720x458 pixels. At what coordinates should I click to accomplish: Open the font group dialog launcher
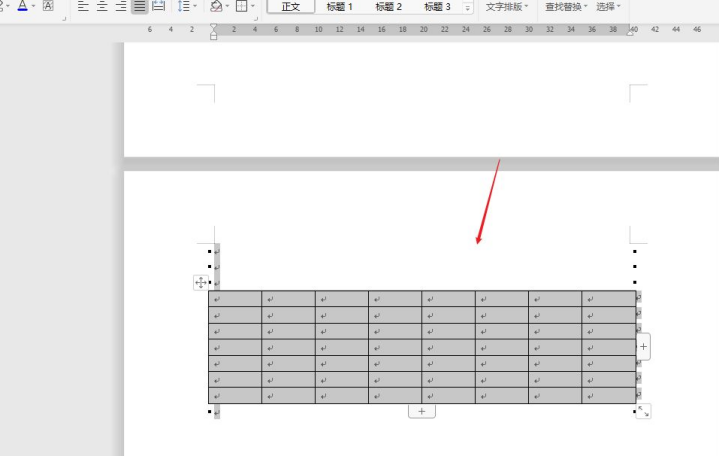(x=64, y=19)
